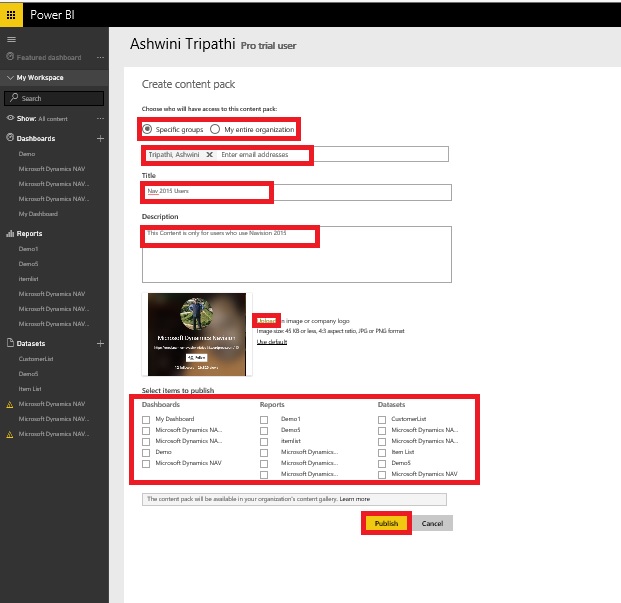Click the plus icon beside Datasets
Screen dimensions: 621x603
99,343
